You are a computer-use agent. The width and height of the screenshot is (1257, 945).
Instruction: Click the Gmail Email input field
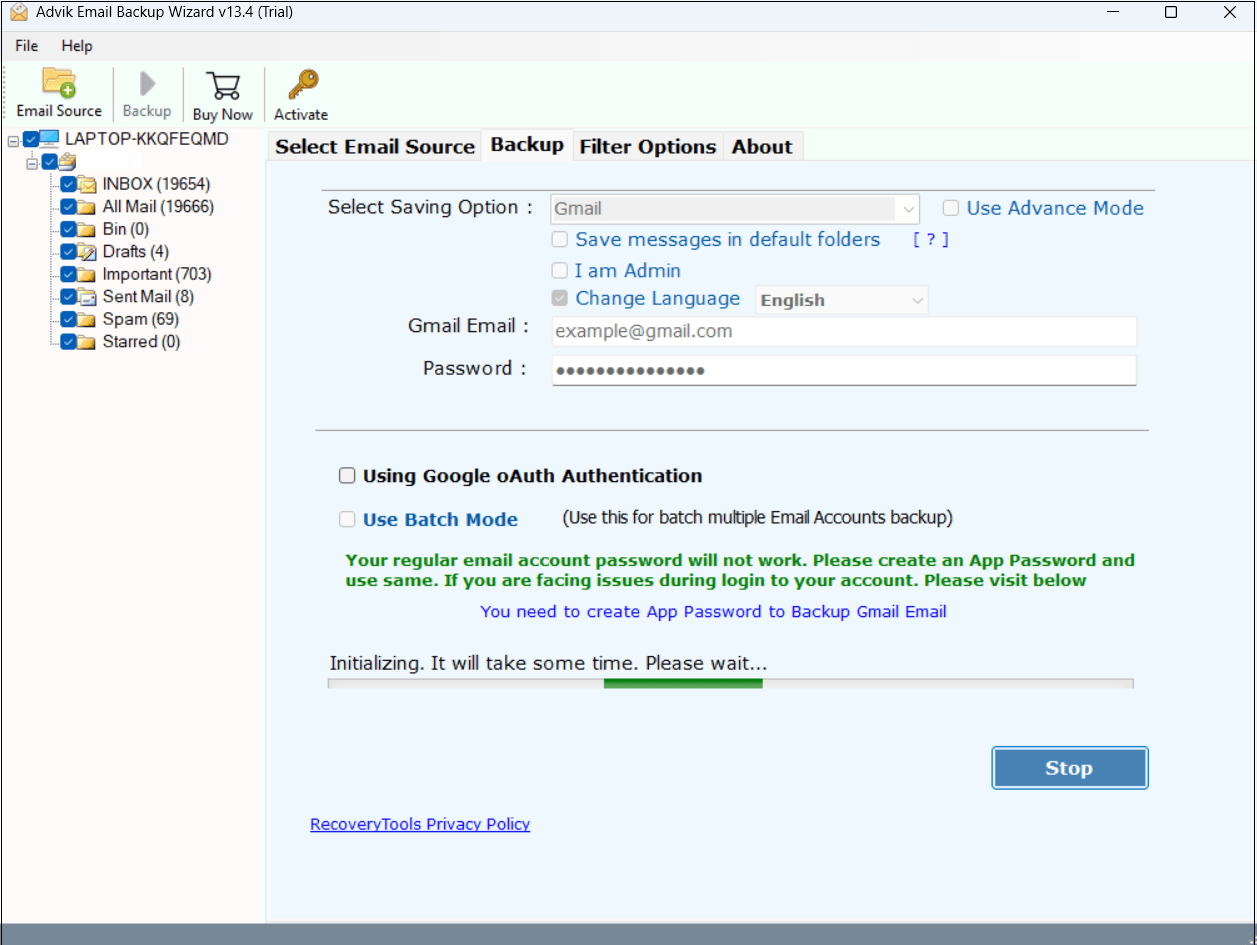844,331
